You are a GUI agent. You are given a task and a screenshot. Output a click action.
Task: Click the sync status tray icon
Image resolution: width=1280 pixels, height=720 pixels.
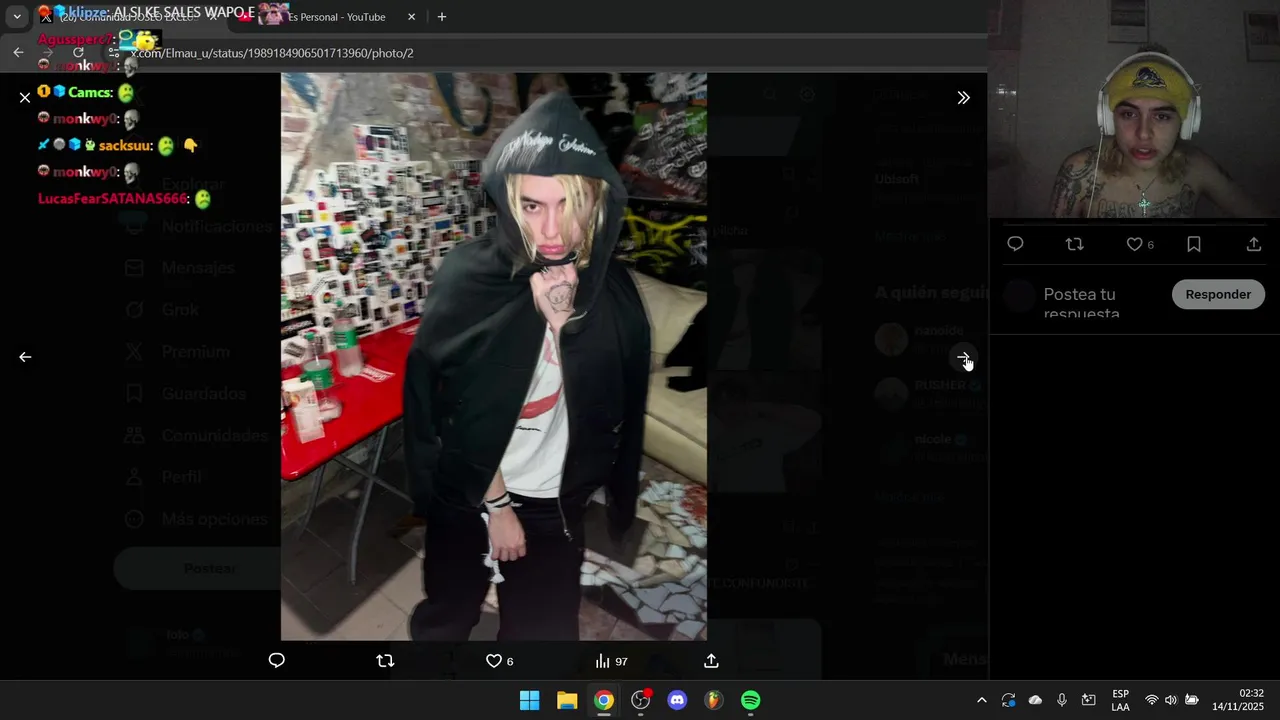1008,700
